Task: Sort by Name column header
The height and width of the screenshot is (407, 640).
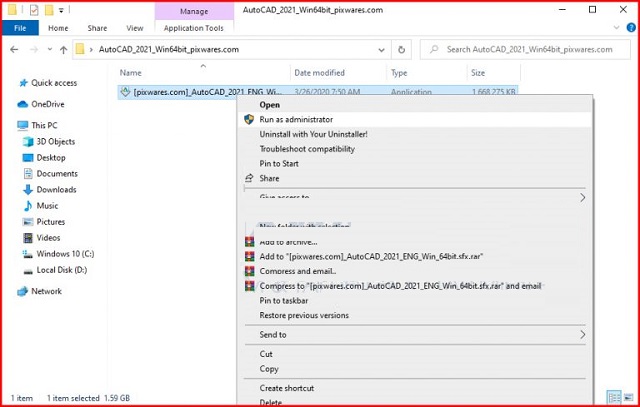Action: [131, 73]
